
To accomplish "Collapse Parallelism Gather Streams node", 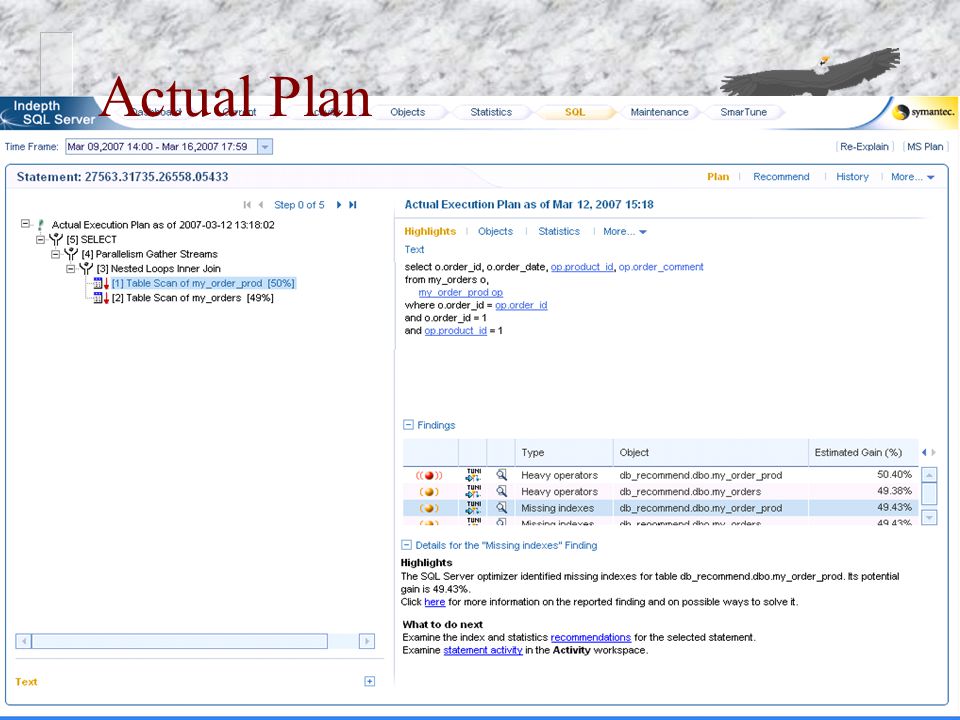I will (55, 254).
